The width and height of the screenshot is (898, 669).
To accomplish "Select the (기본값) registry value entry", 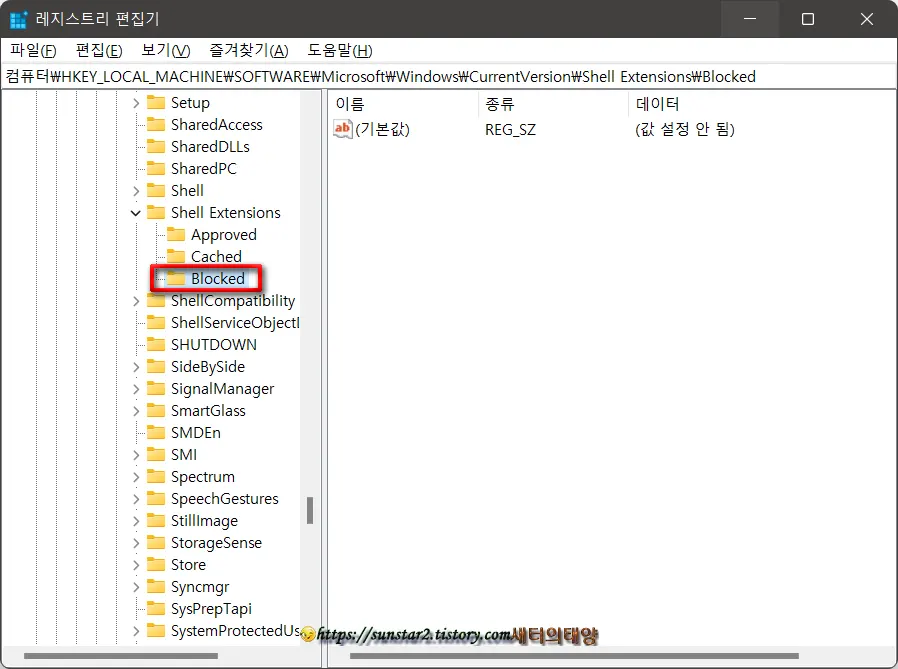I will 383,129.
